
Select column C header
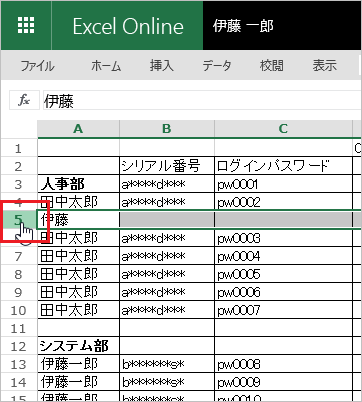pyautogui.click(x=283, y=129)
